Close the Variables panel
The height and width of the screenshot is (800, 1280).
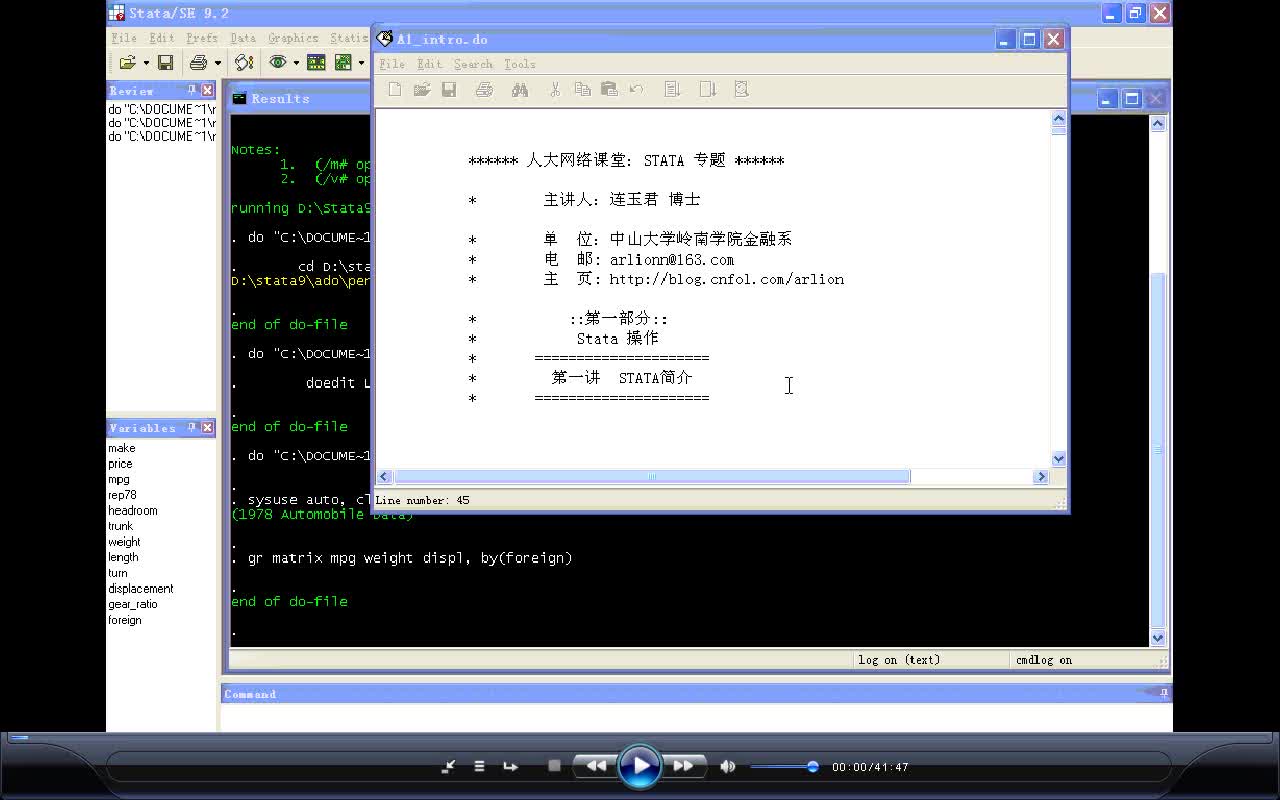pyautogui.click(x=207, y=428)
